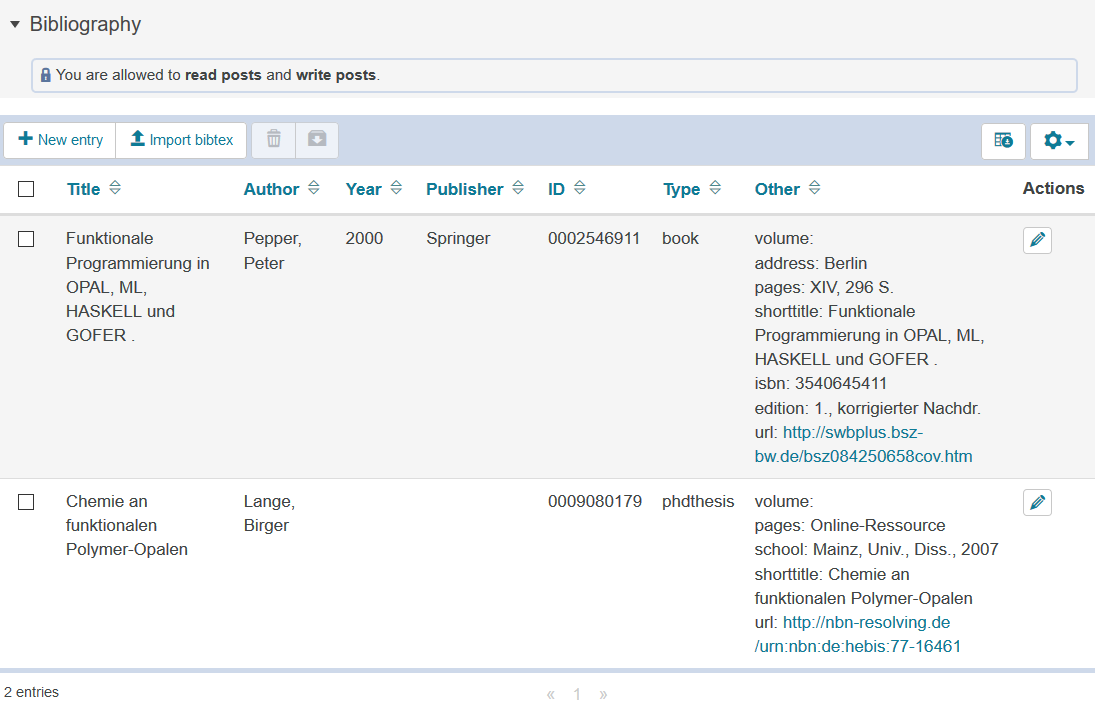Open the swbplus.bsz-bw.de cover URL
1097x704 pixels.
853,433
